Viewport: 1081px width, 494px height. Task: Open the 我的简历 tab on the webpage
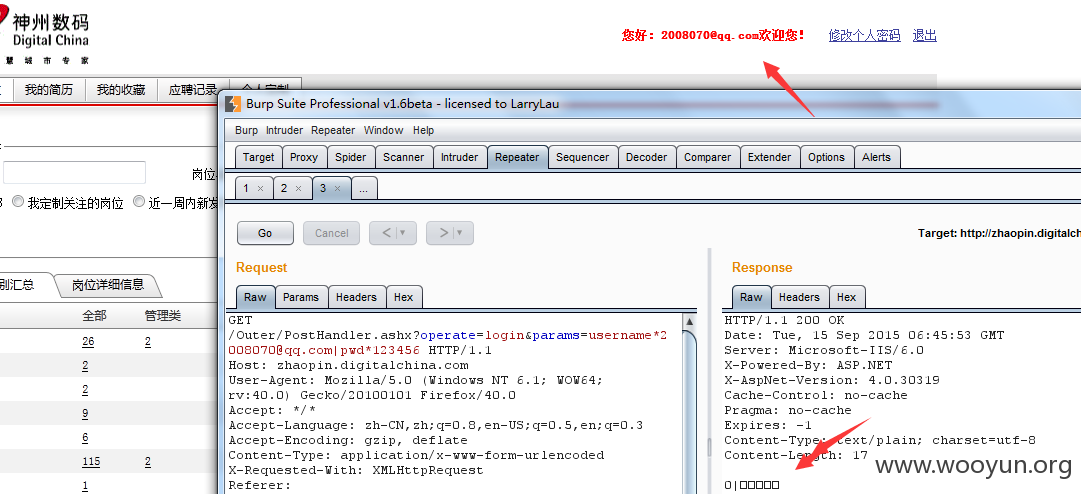(49, 90)
